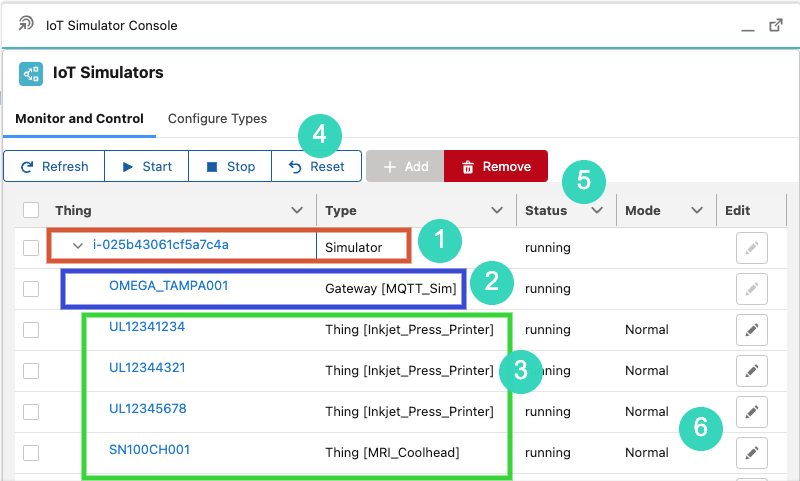This screenshot has height=481, width=800.
Task: Check the OMEGA_TAMPA001 row checkbox
Action: point(31,289)
